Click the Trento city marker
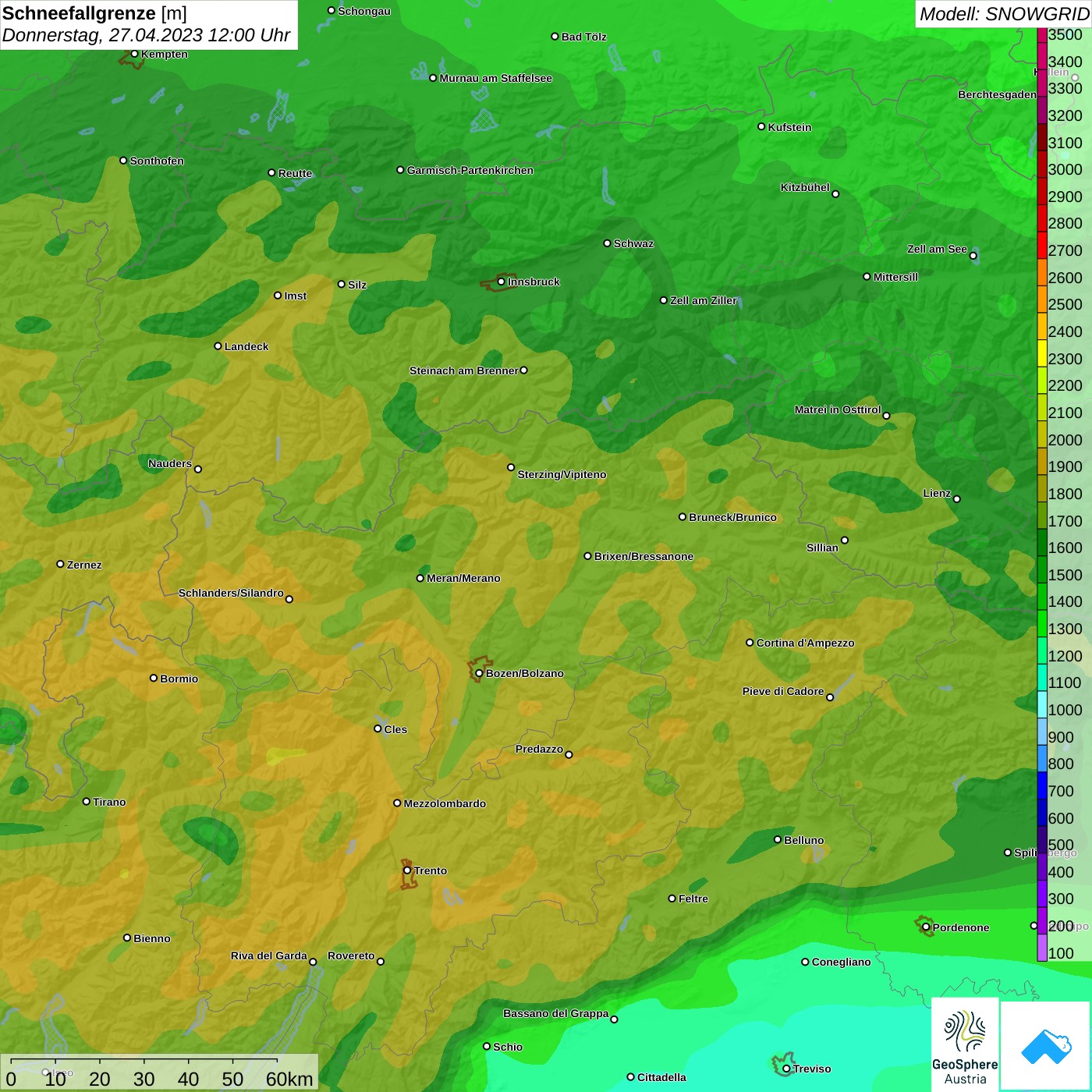The width and height of the screenshot is (1092, 1092). 407,870
